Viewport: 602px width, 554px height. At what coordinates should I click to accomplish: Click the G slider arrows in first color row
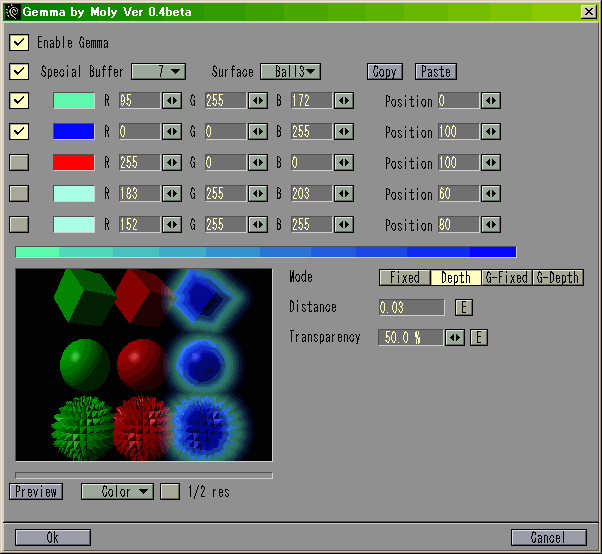pos(258,101)
